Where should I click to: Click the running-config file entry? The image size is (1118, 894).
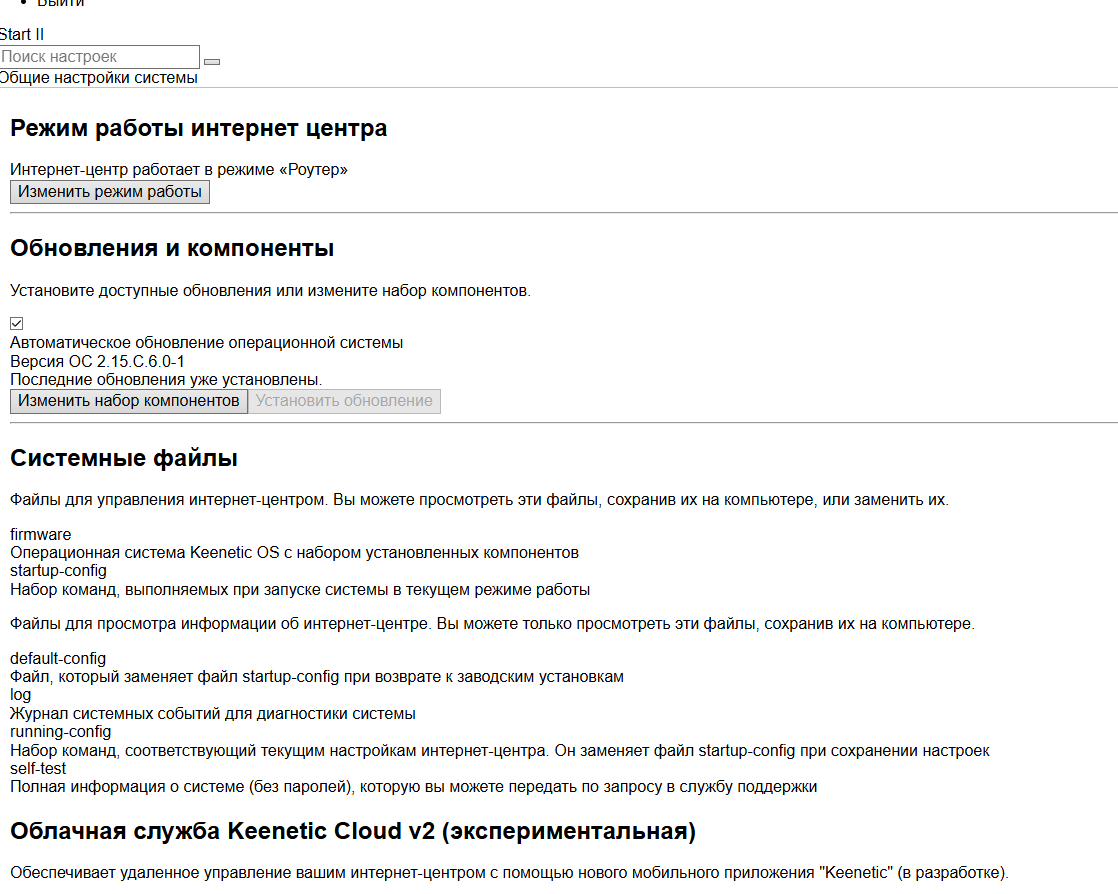(60, 732)
